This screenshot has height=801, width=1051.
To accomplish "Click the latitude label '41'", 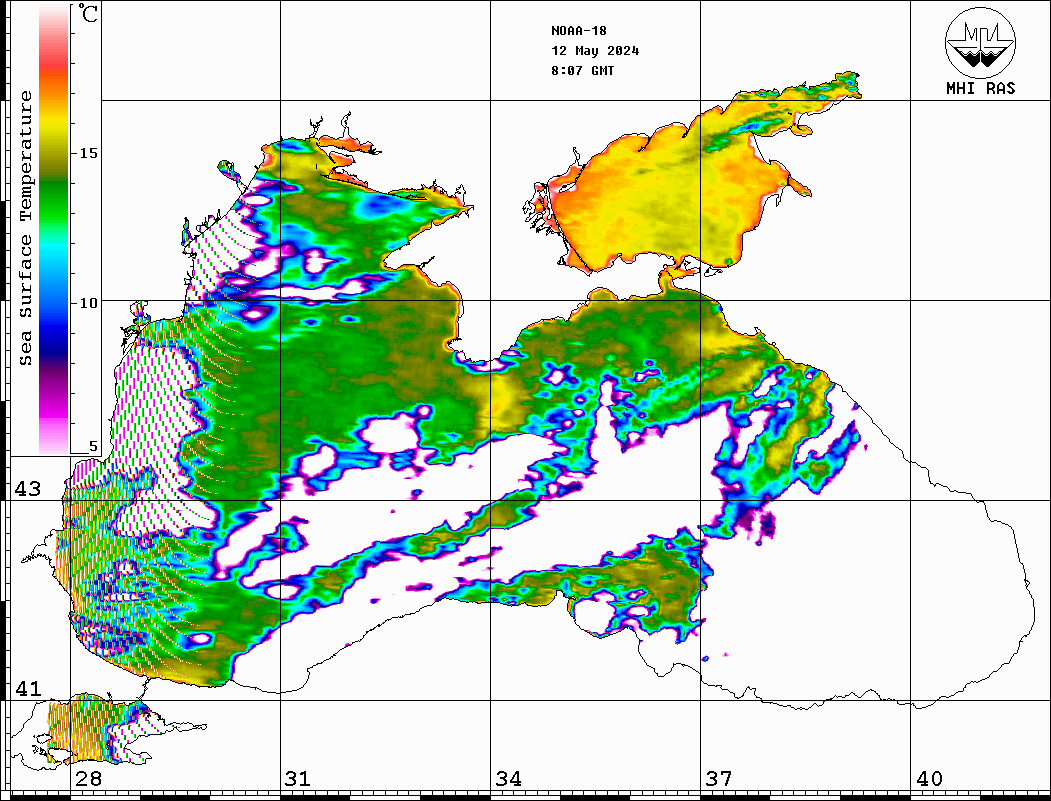I will pos(28,688).
